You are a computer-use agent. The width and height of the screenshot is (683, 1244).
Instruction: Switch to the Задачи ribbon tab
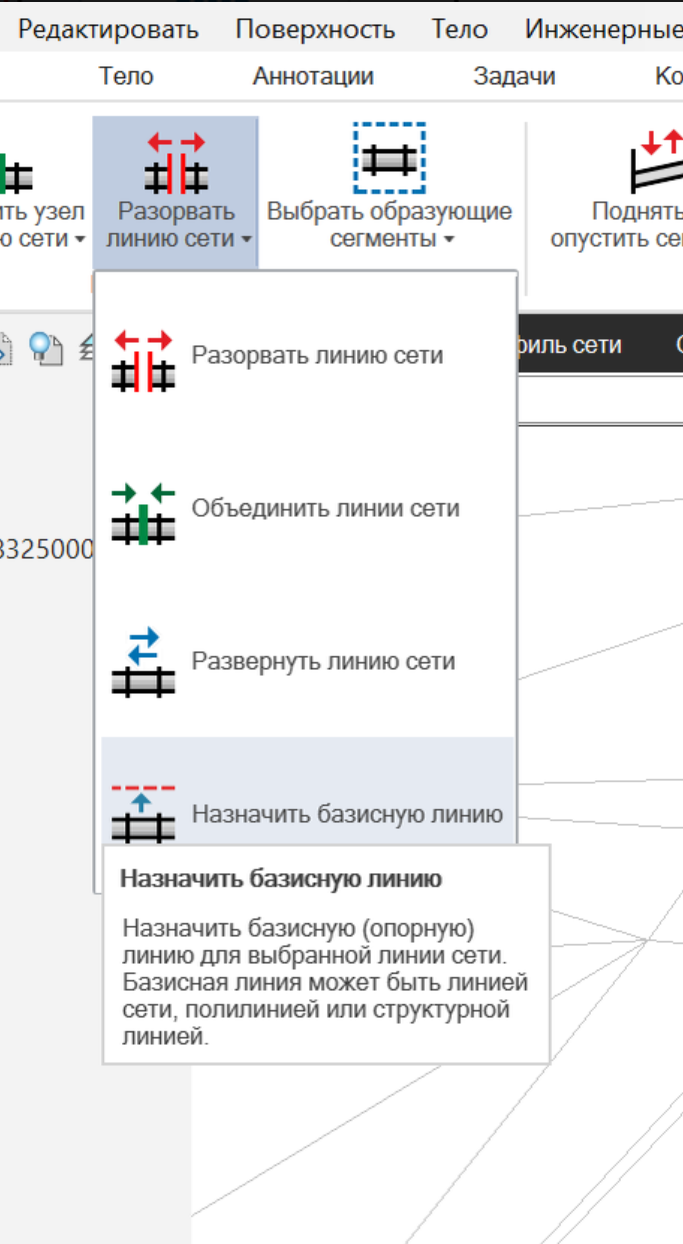[x=514, y=76]
